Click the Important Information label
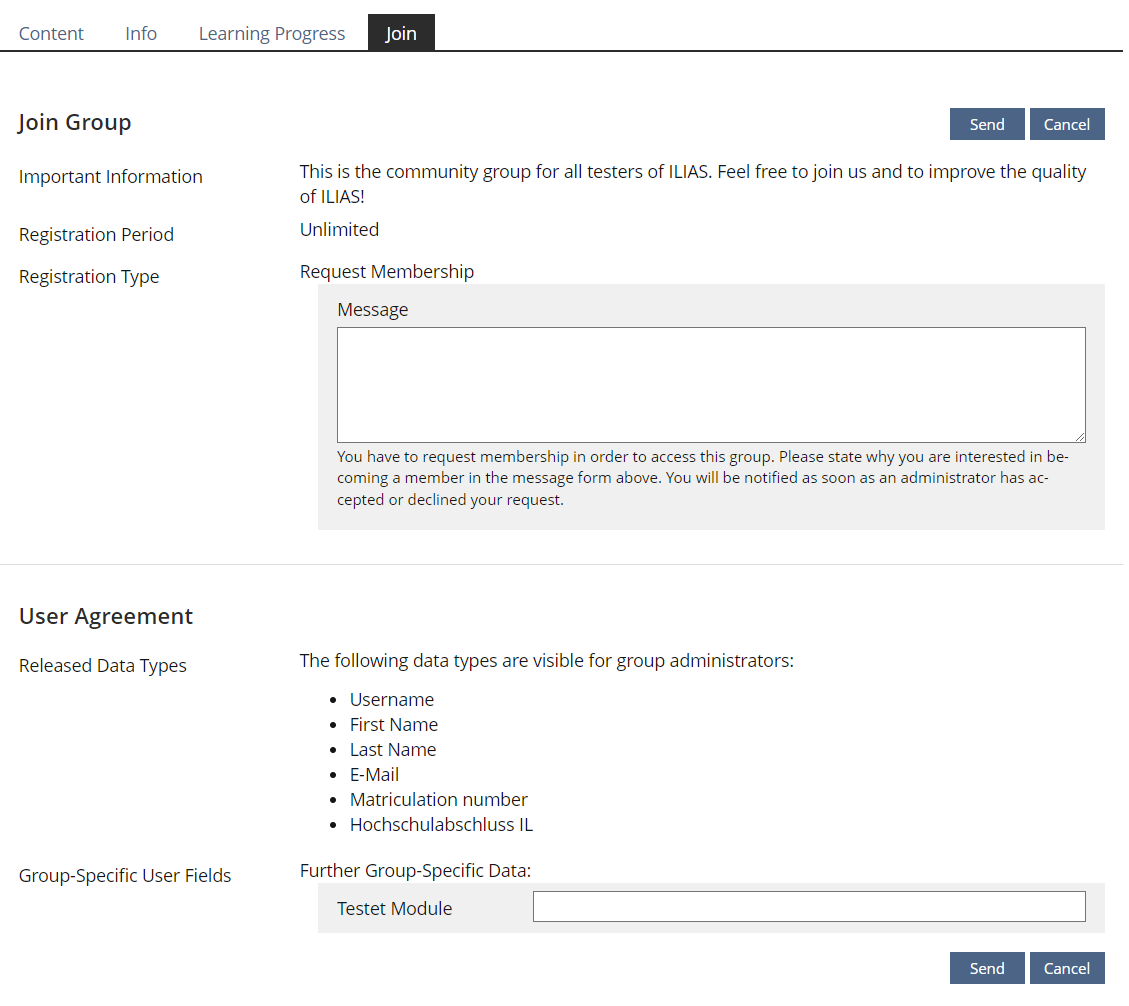 point(110,176)
